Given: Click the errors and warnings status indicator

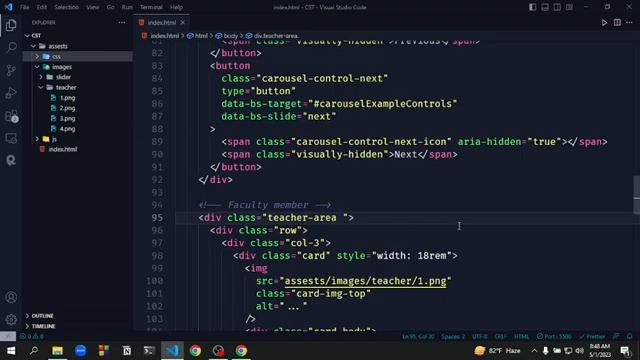Looking at the screenshot, I should pos(32,336).
